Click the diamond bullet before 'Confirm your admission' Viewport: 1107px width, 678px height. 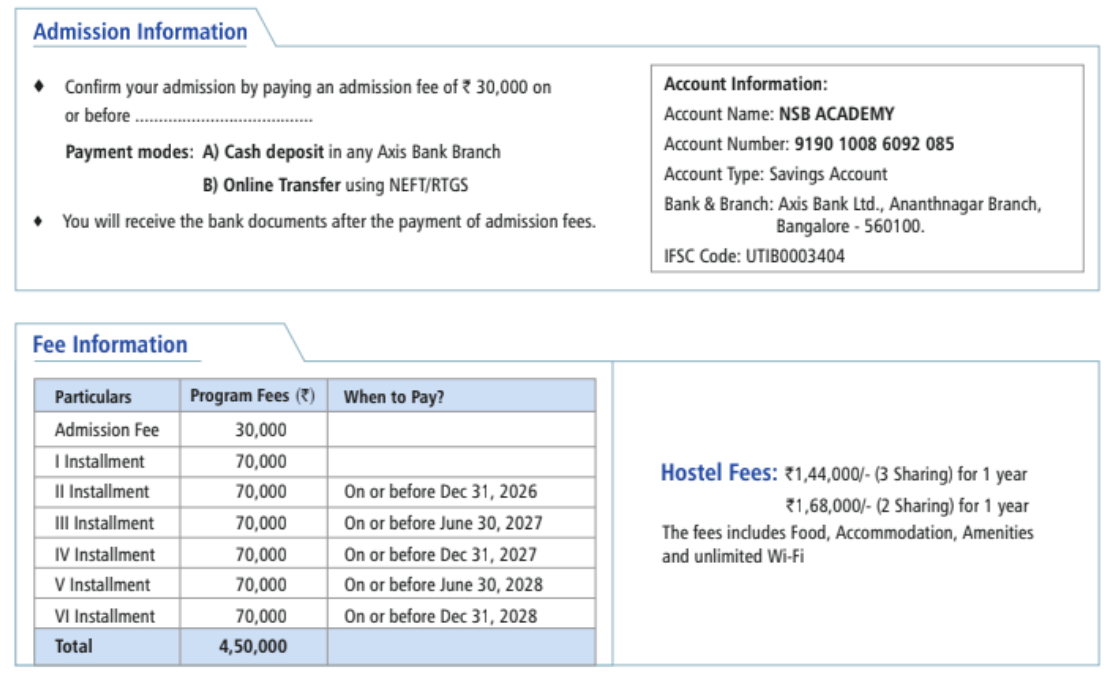point(38,87)
